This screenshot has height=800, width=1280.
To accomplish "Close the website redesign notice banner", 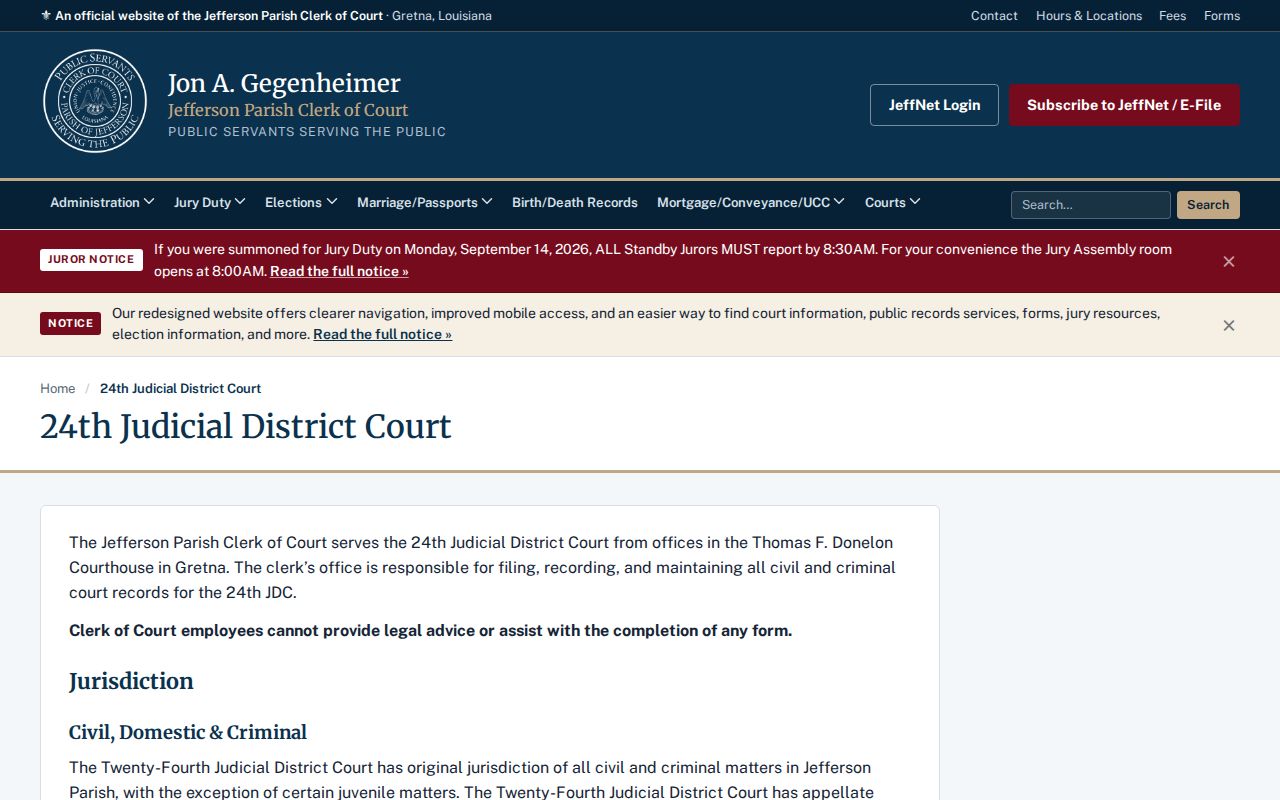I will pyautogui.click(x=1229, y=325).
